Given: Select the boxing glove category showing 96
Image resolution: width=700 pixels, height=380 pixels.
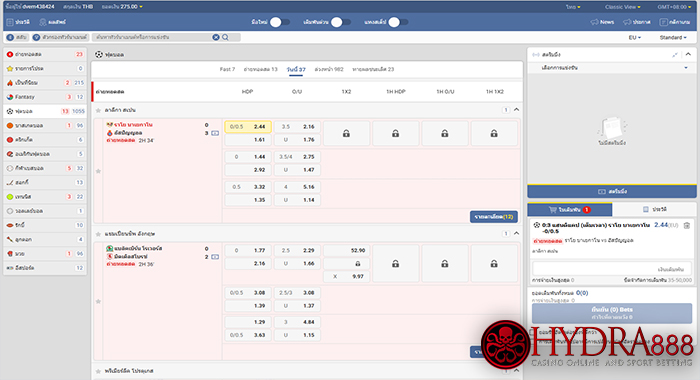Looking at the screenshot, I should tap(45, 254).
